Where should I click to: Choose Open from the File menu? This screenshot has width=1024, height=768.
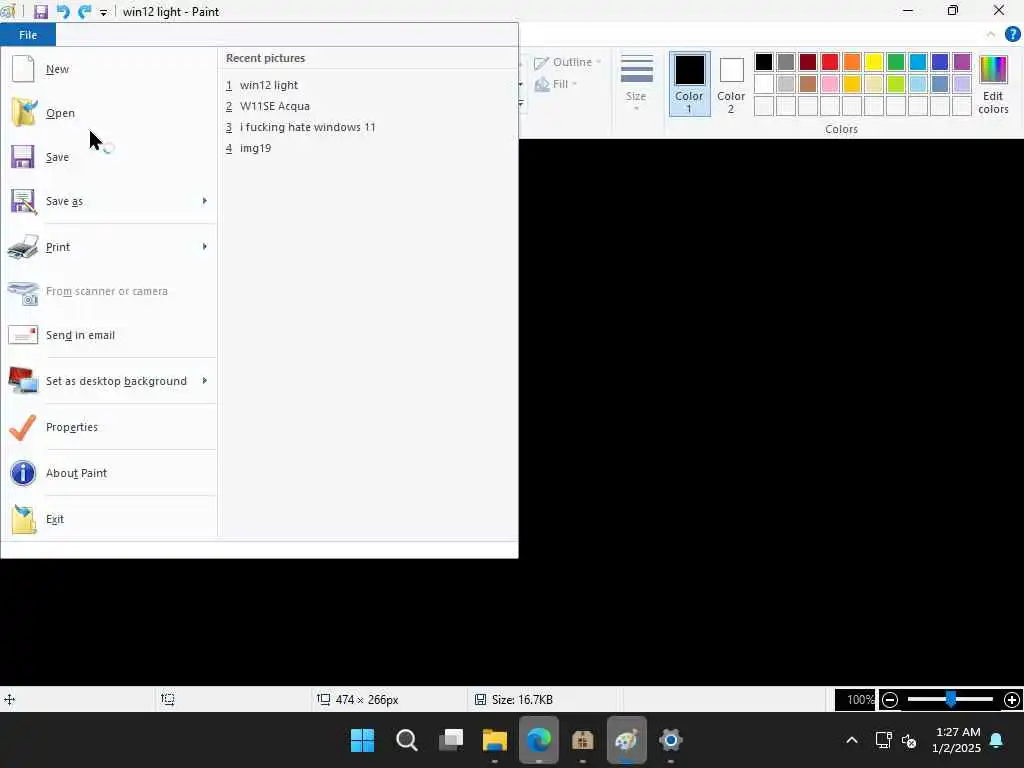[109, 112]
